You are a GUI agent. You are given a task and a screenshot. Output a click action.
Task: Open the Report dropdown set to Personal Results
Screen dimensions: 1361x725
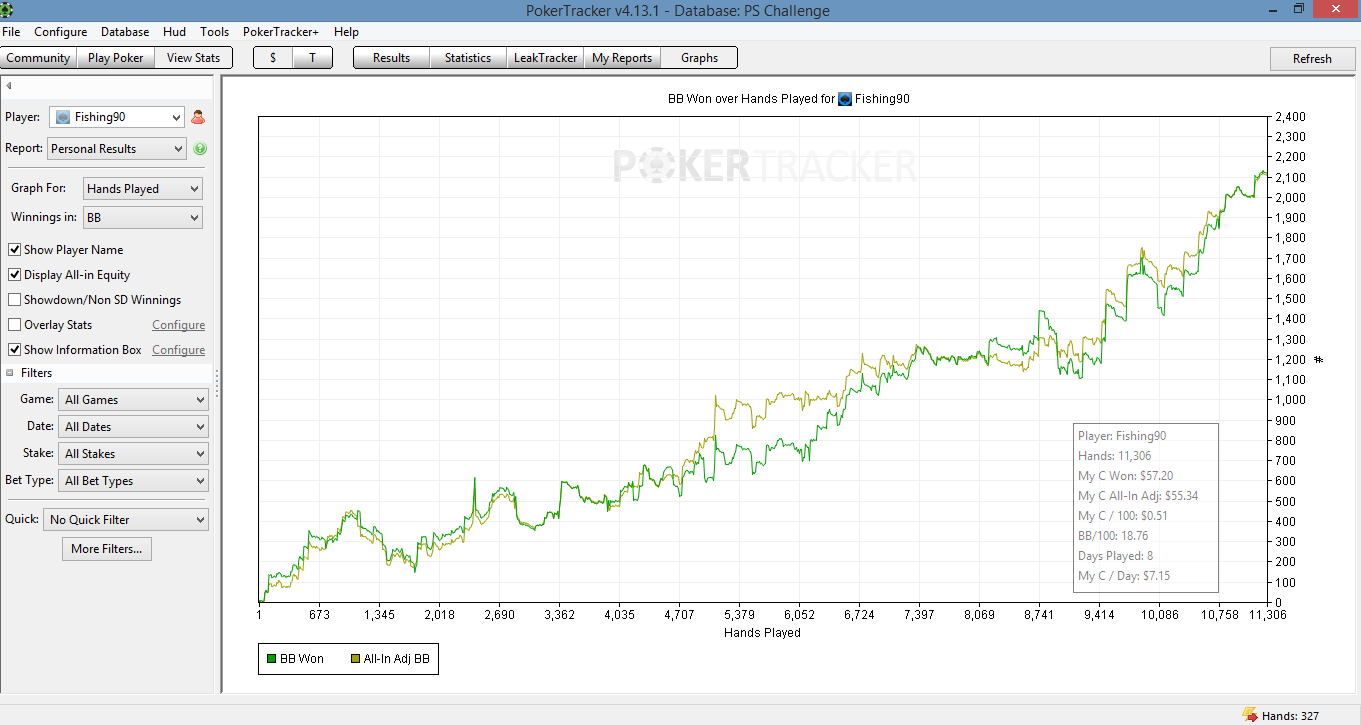click(x=117, y=149)
